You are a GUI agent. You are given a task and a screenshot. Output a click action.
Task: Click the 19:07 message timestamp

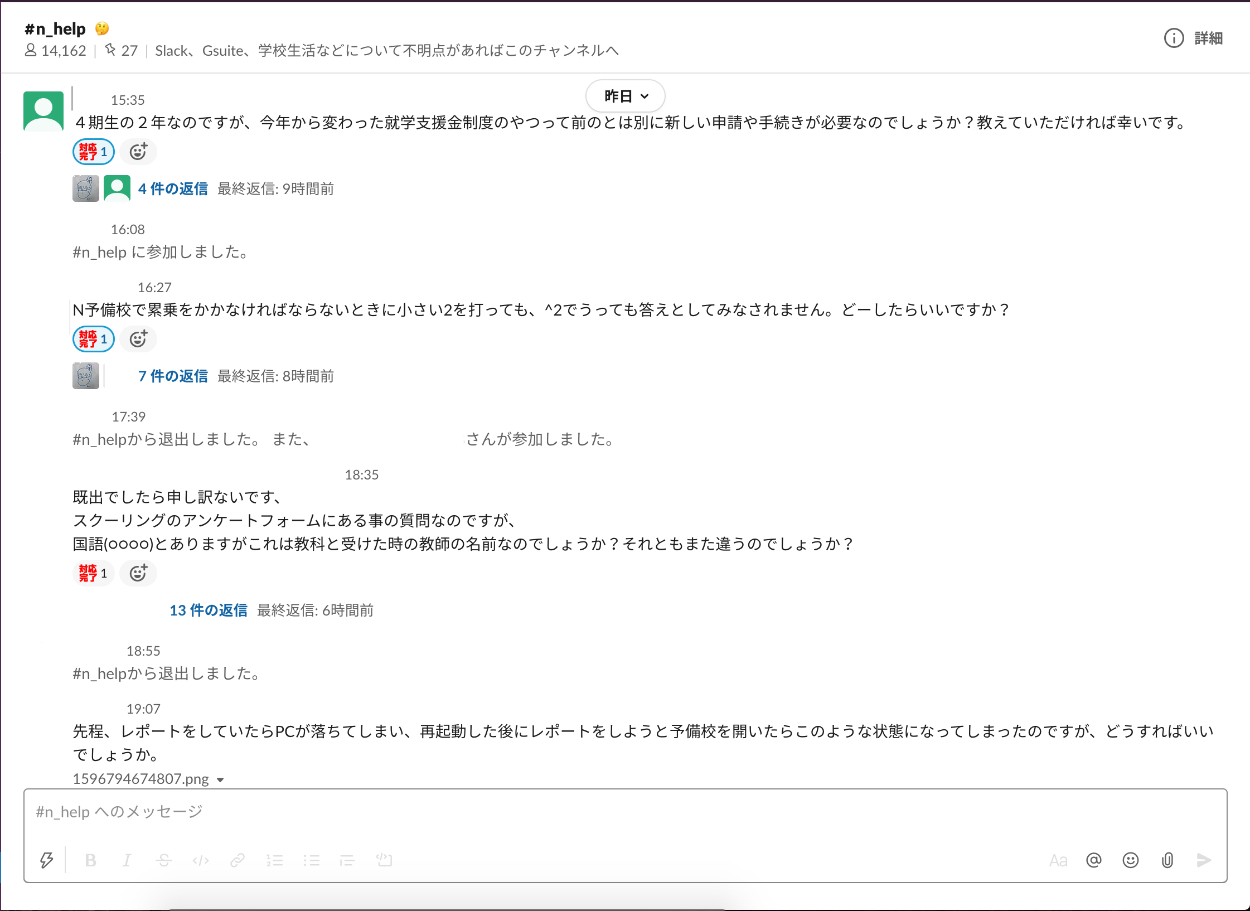(143, 709)
